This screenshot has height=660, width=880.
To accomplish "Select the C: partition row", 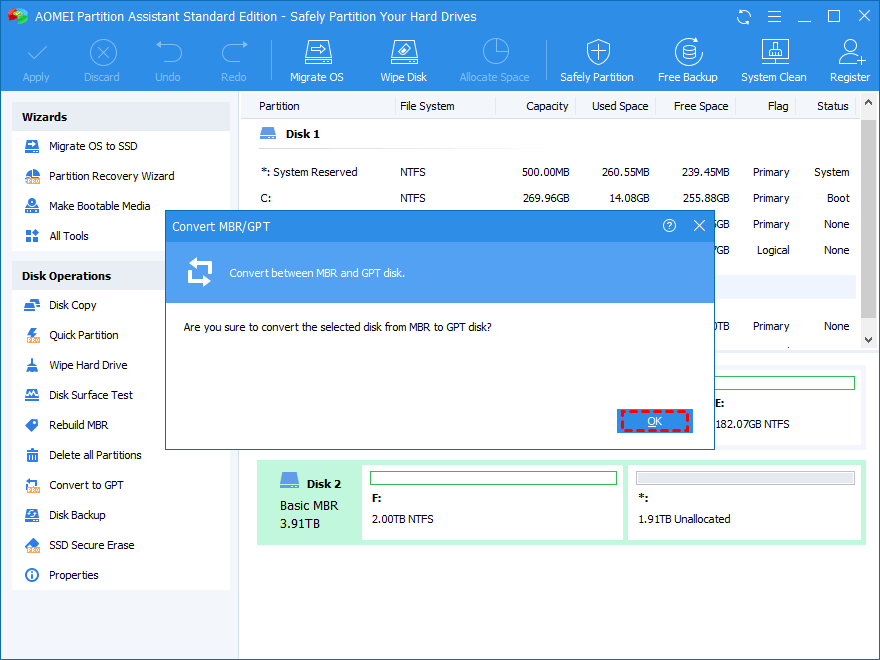I will [556, 198].
